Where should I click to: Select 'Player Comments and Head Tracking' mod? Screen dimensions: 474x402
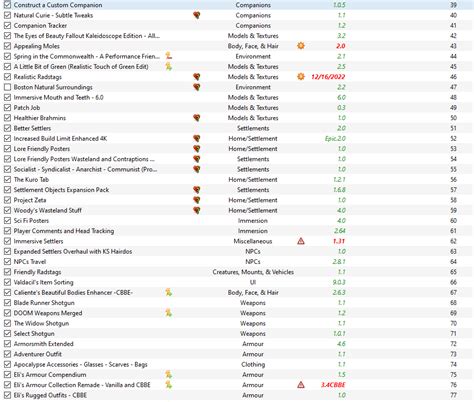pos(64,231)
